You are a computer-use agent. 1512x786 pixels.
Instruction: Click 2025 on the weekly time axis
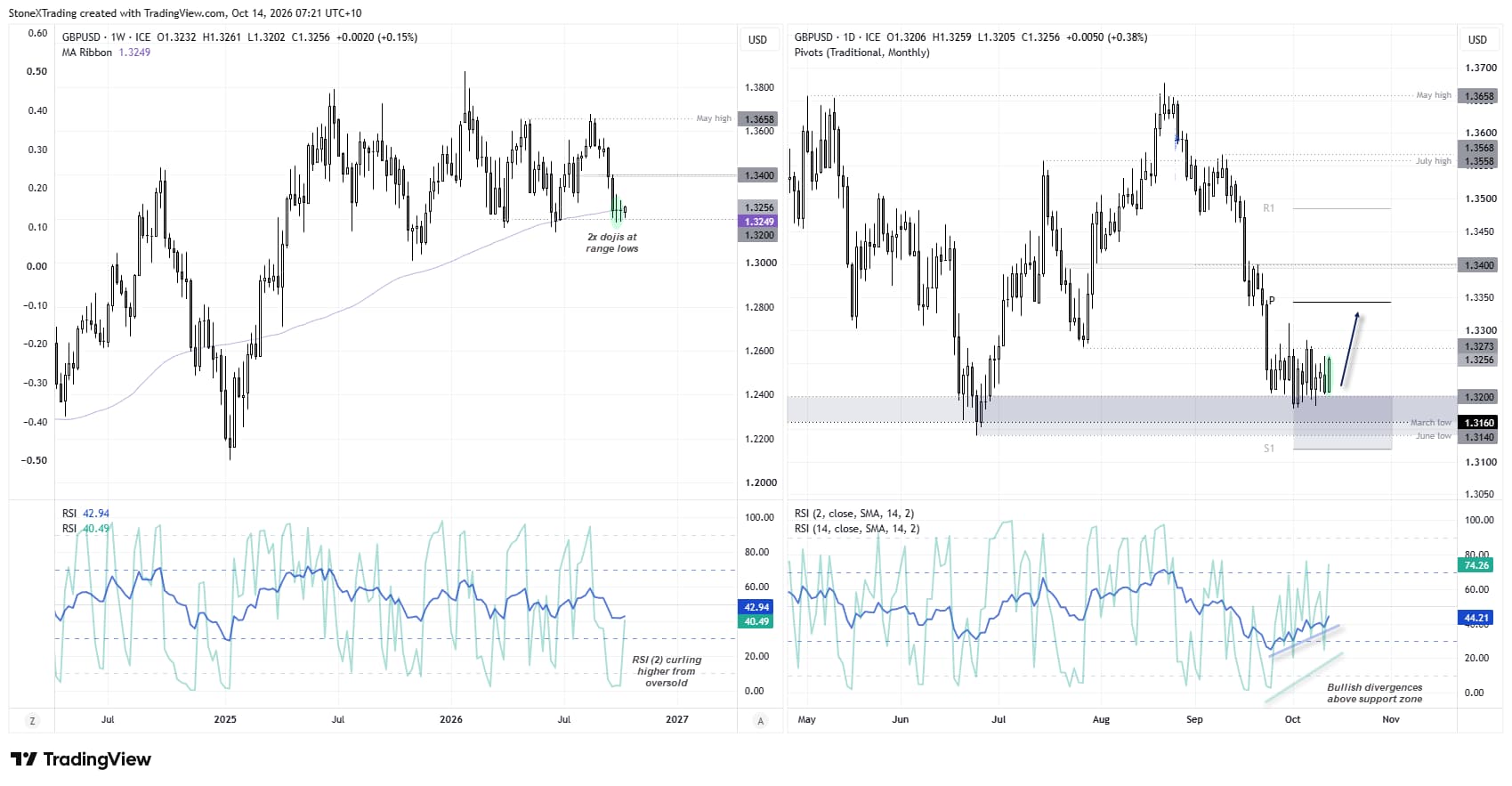(225, 719)
